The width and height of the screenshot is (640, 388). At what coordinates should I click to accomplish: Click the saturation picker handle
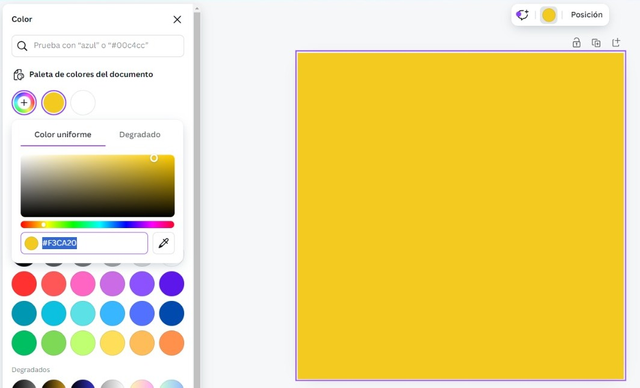[x=154, y=158]
